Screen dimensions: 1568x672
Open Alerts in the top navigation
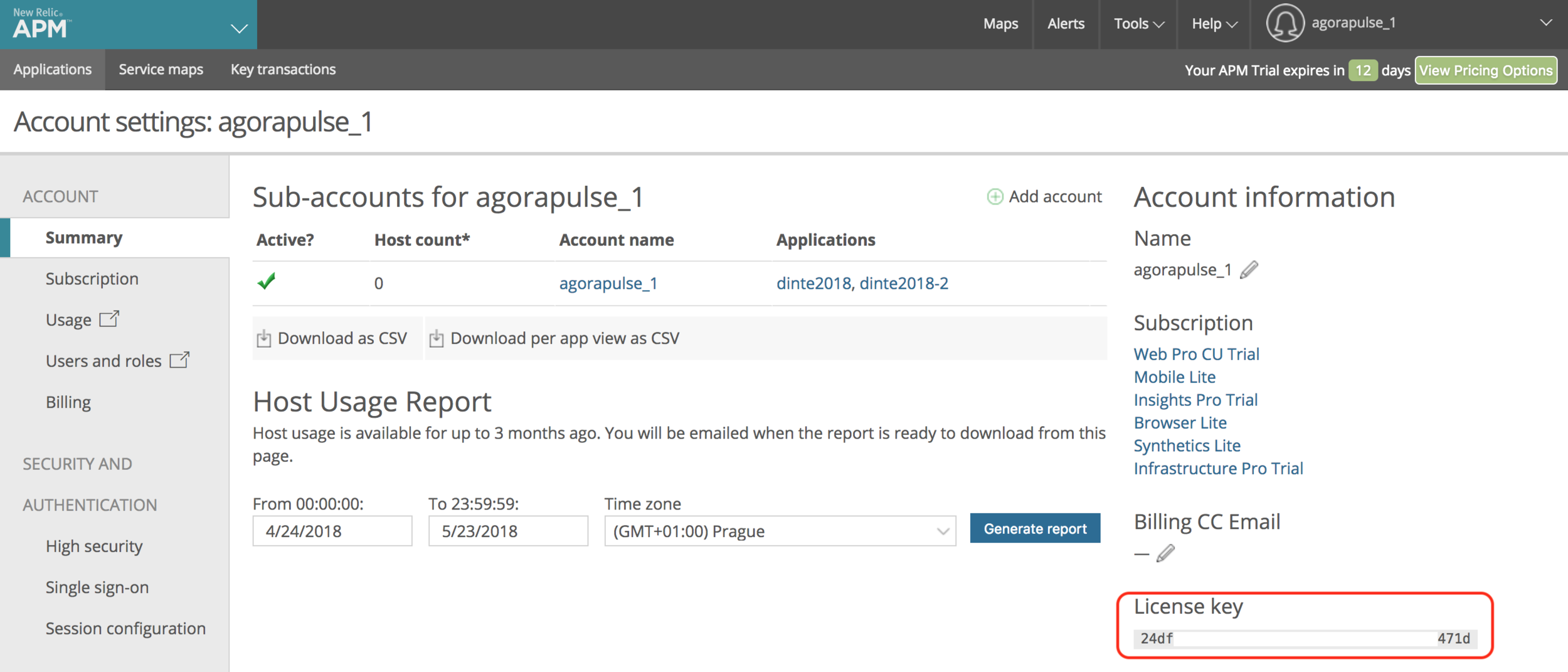point(1066,24)
